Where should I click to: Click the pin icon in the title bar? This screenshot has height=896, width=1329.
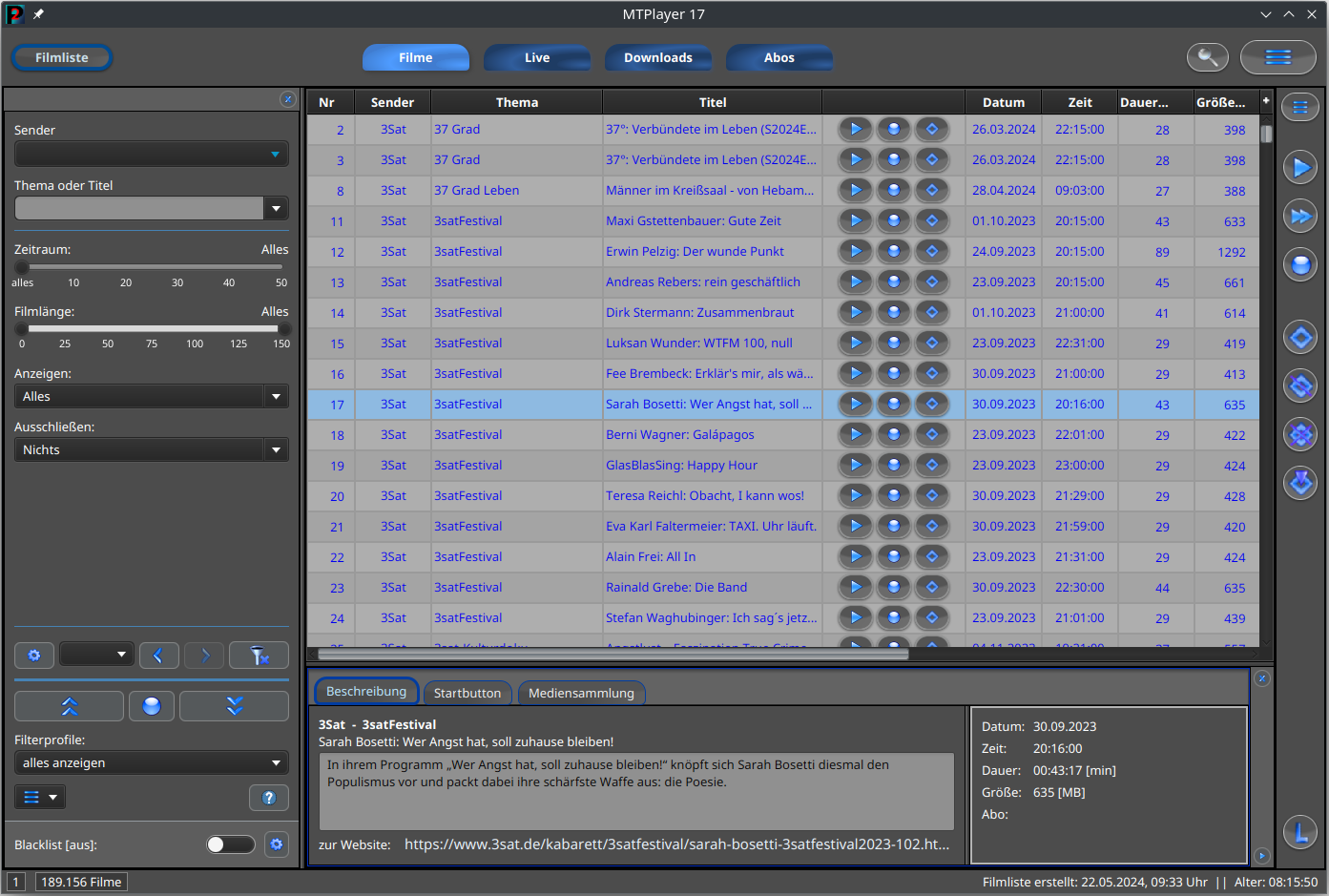(x=38, y=14)
